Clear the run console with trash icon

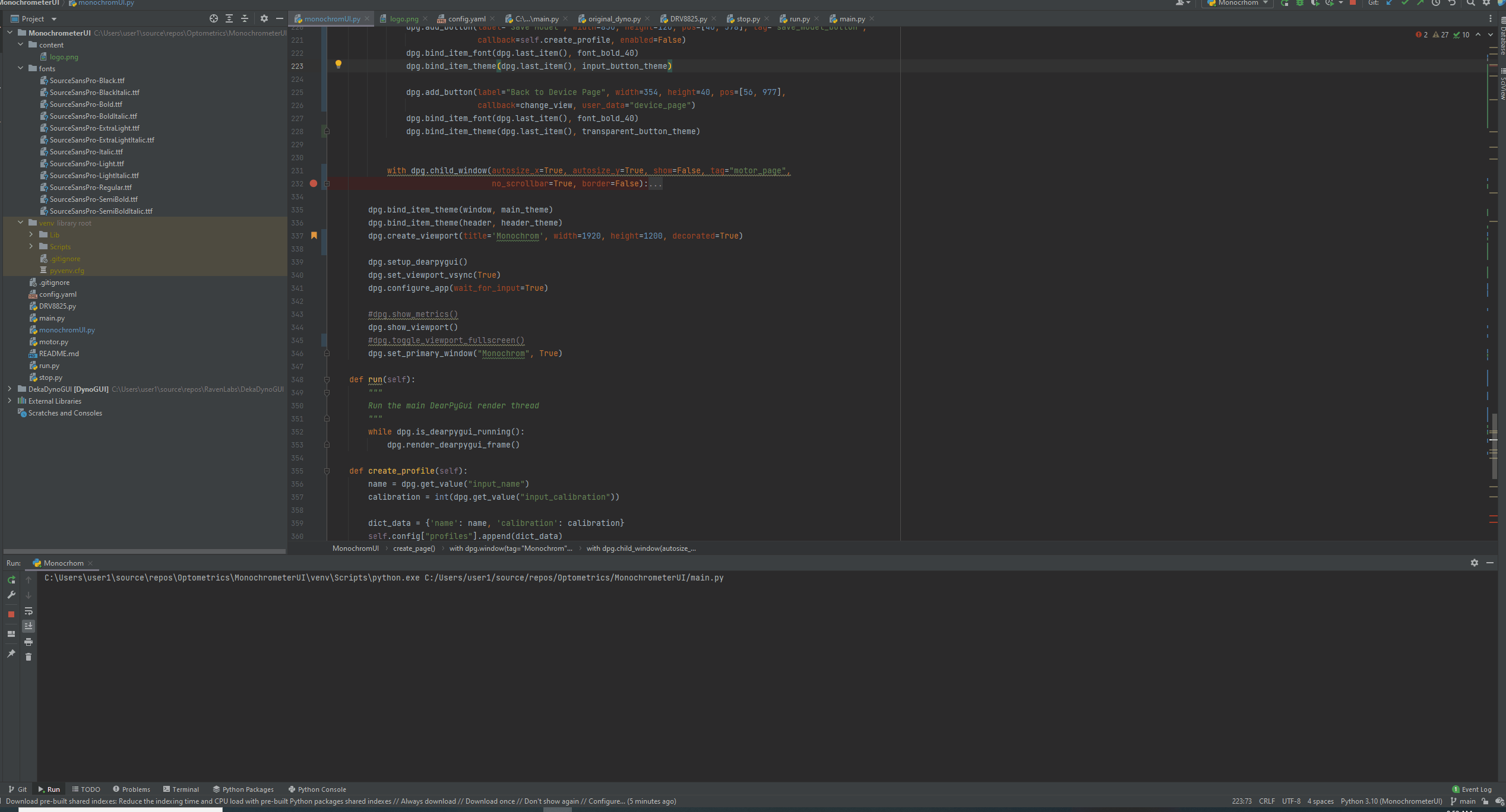click(x=29, y=656)
